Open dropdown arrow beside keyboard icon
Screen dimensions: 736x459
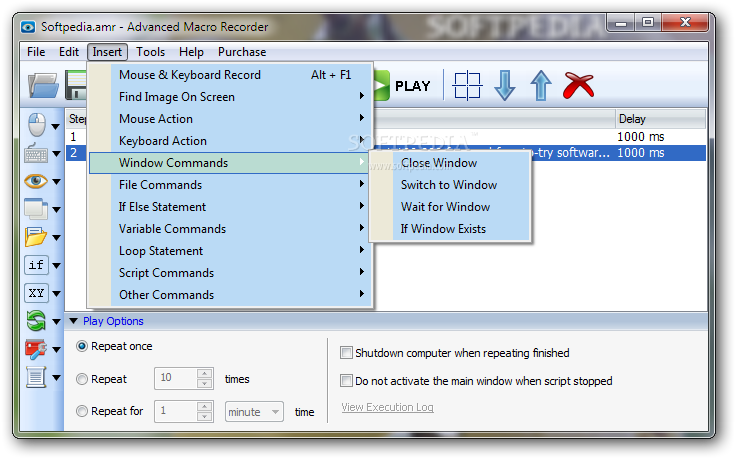tap(56, 153)
